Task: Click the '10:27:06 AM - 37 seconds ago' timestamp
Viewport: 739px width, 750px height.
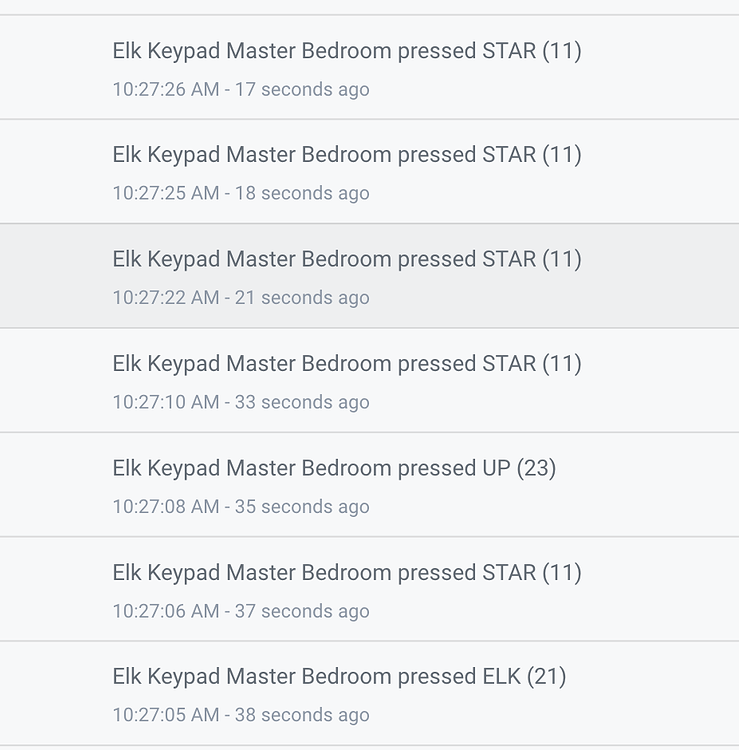Action: tap(240, 612)
